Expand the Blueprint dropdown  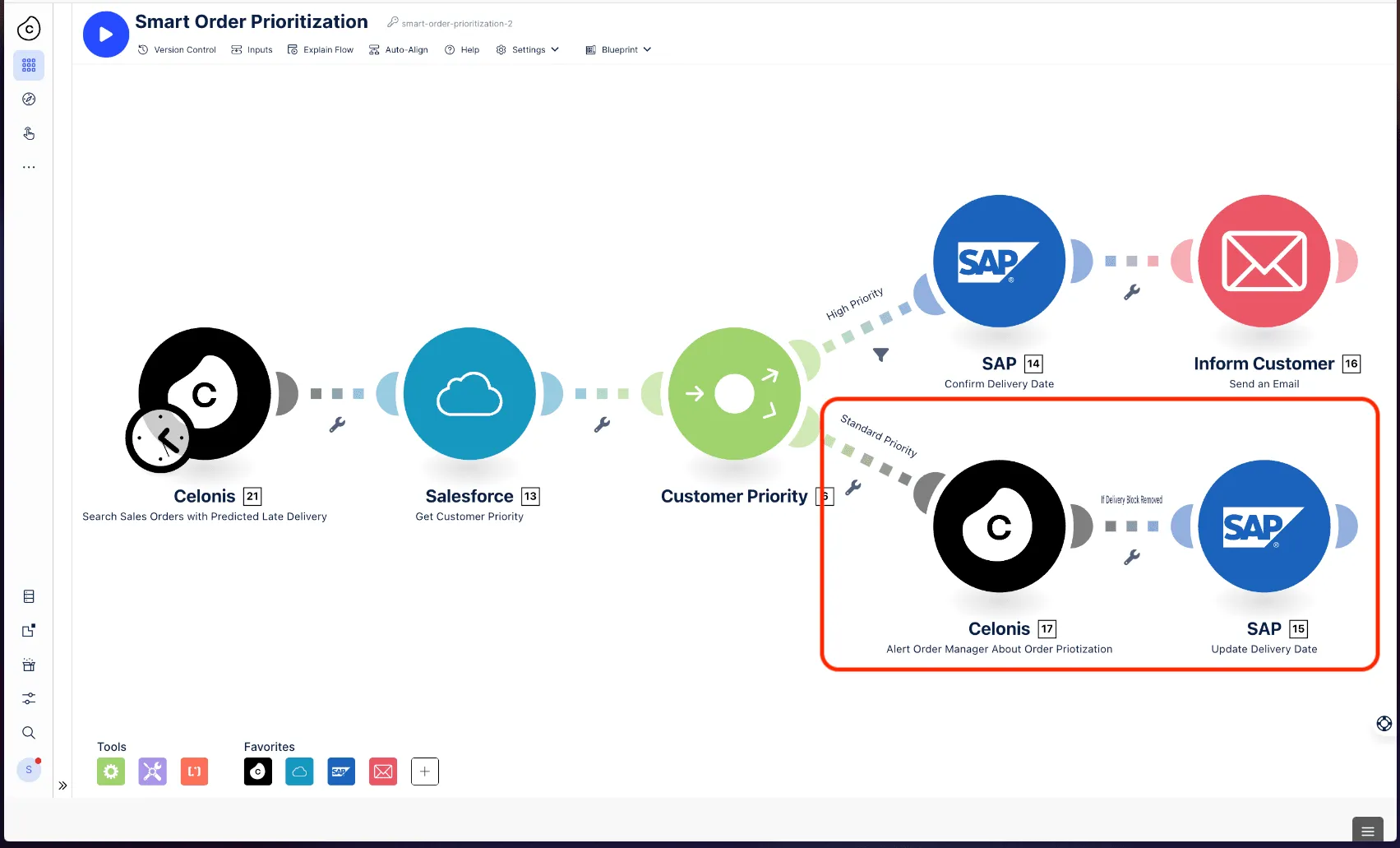click(x=618, y=50)
